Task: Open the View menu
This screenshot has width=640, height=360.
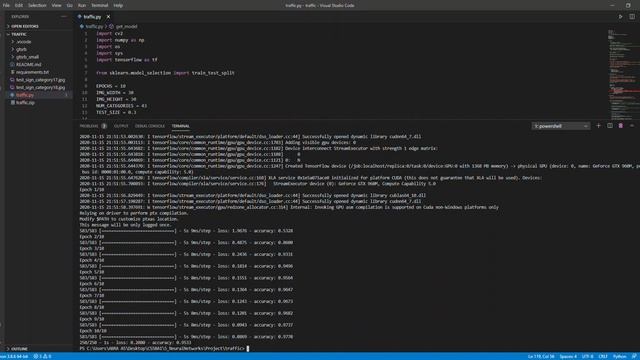Action: point(56,5)
